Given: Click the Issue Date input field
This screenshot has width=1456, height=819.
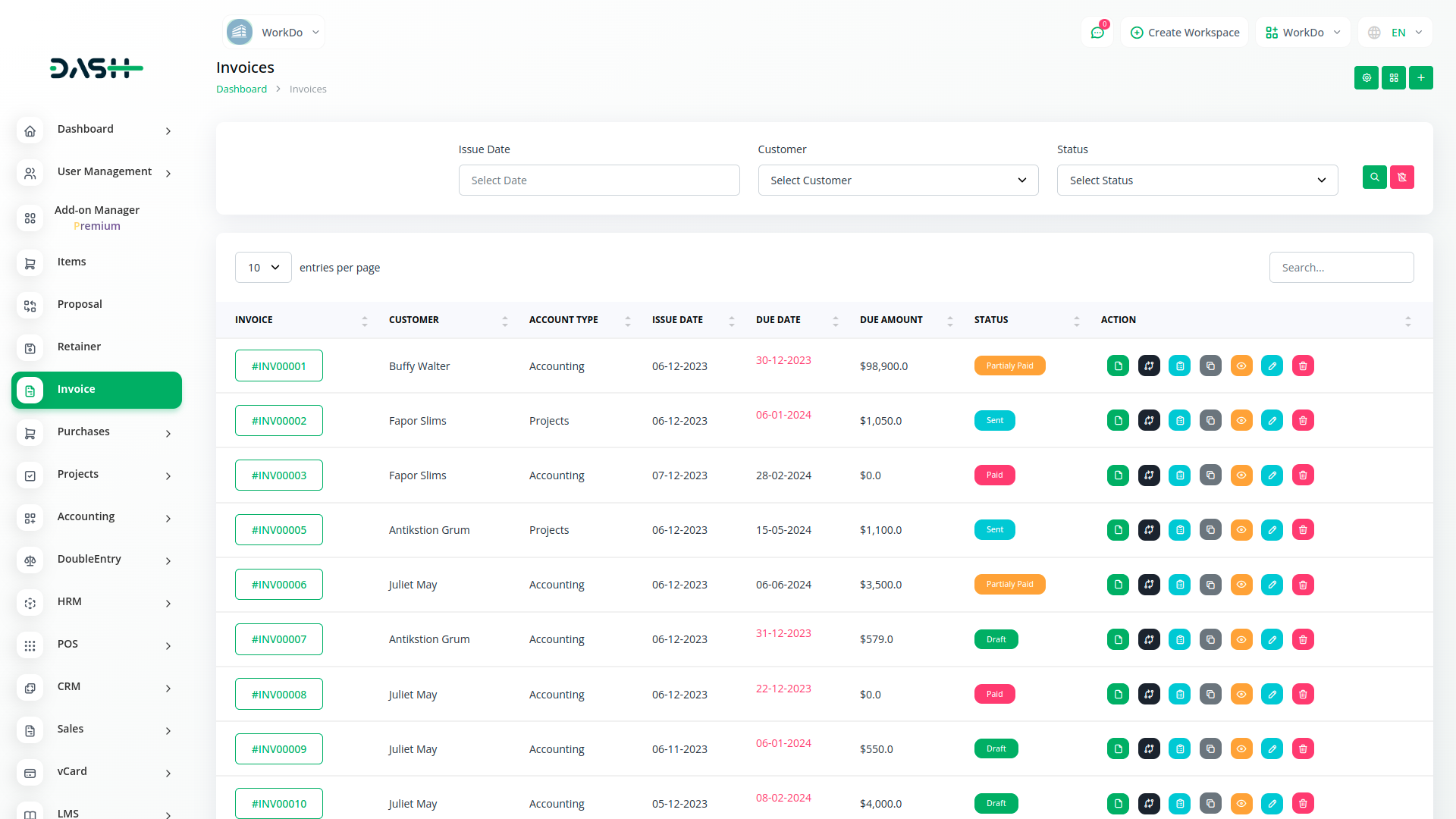Looking at the screenshot, I should pos(598,180).
